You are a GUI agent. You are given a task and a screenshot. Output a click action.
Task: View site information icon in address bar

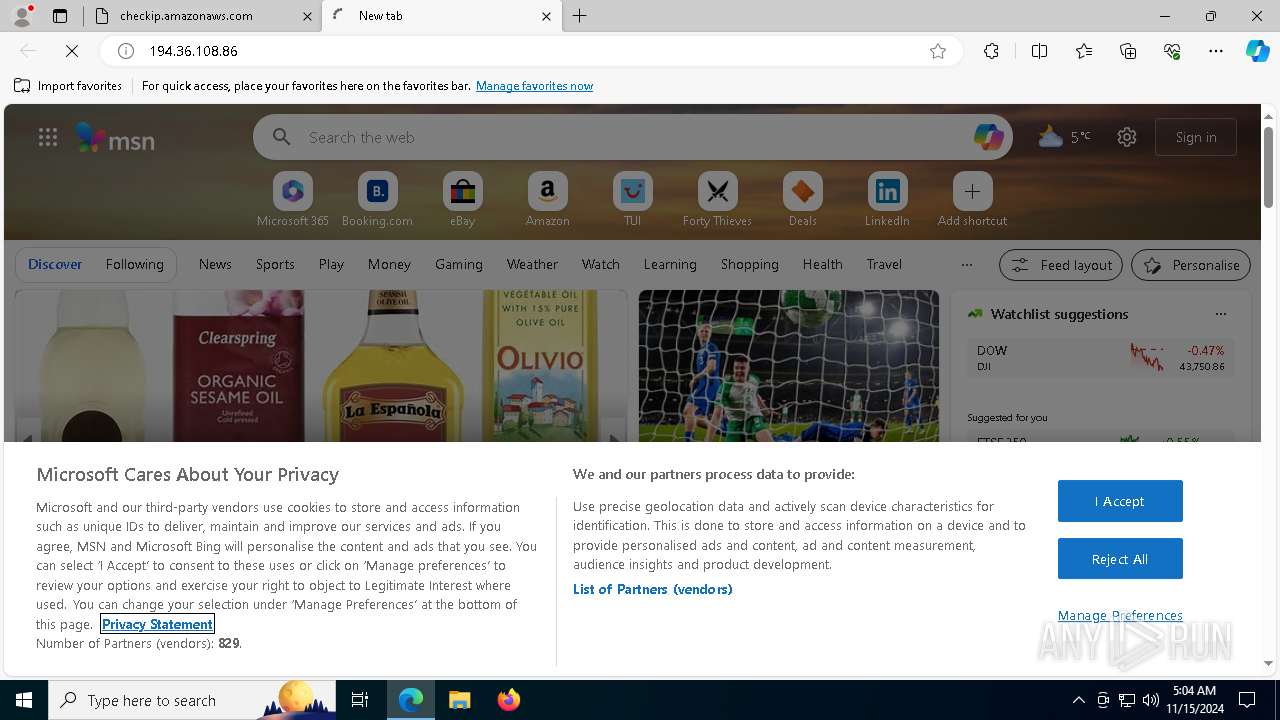126,51
